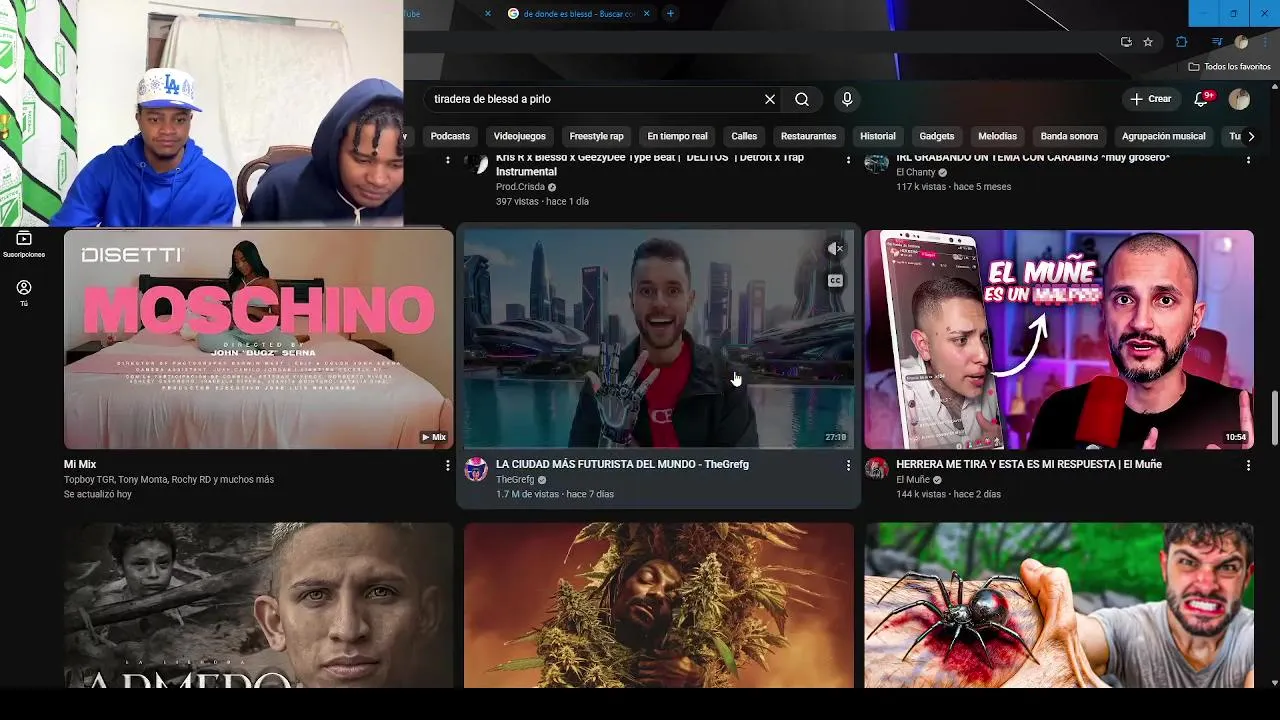The image size is (1280, 720).
Task: Open the browser extensions puzzle icon
Action: pos(1182,42)
